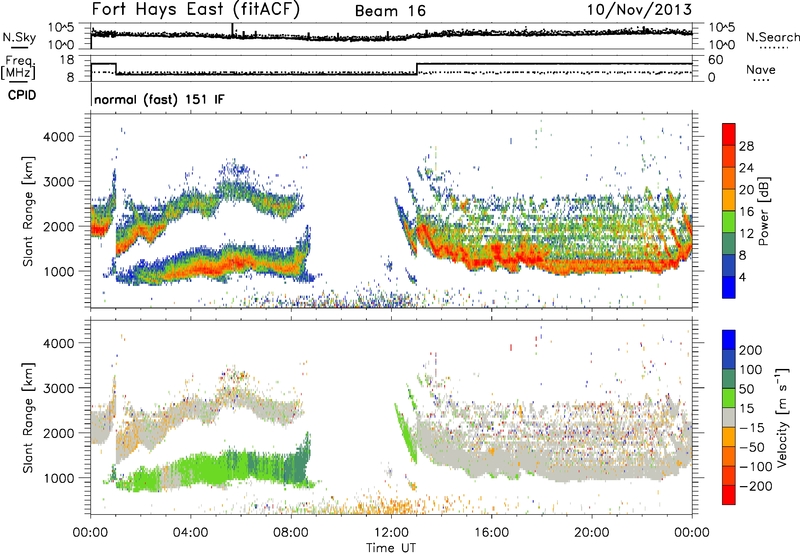Select the 'N.Search' legend label
The height and width of the screenshot is (554, 800).
(x=772, y=37)
